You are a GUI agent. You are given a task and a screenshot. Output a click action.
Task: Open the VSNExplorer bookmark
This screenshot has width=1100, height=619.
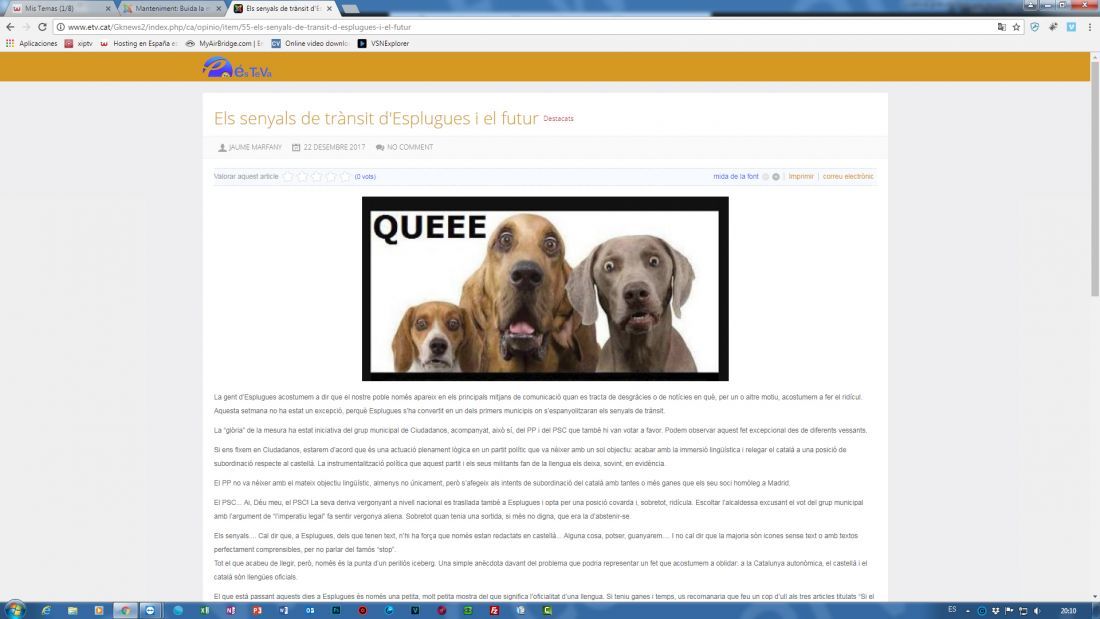click(x=383, y=44)
